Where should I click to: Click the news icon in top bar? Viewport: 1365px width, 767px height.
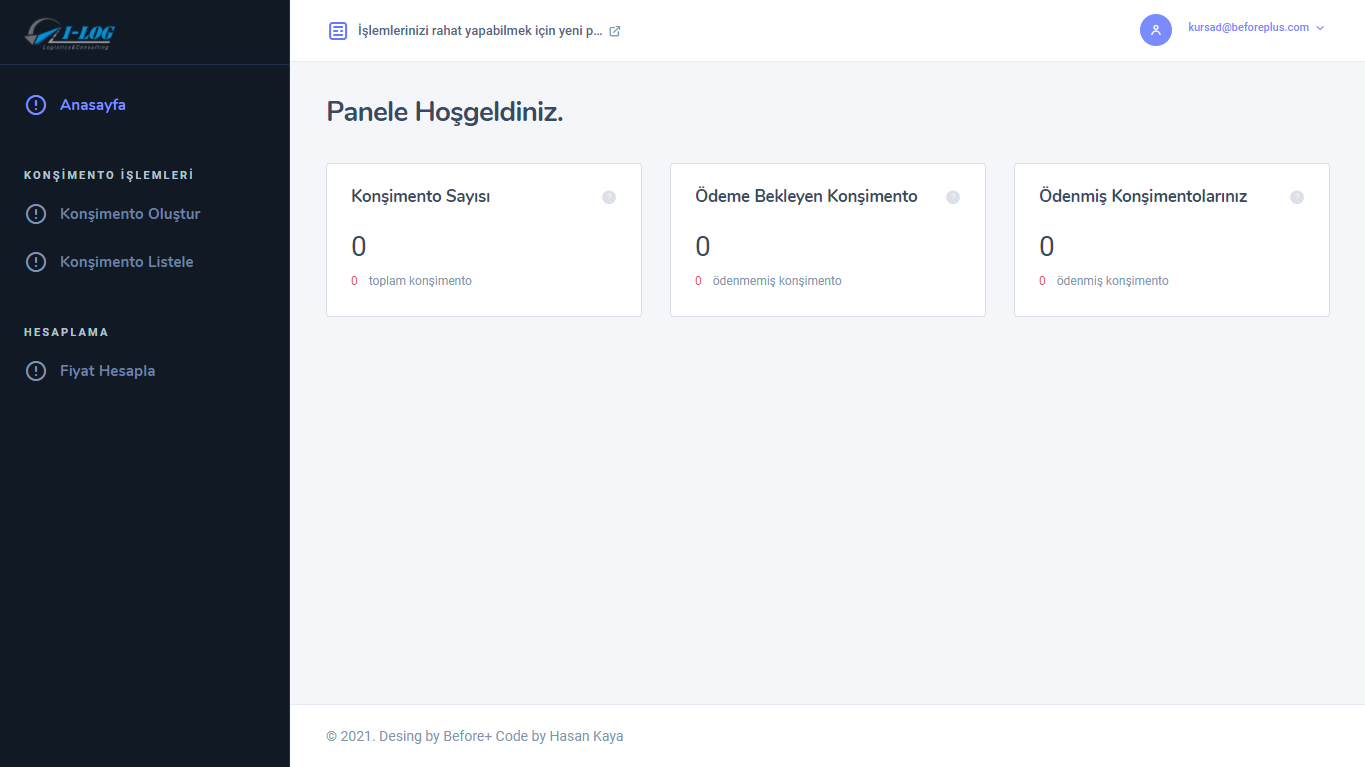pos(338,31)
